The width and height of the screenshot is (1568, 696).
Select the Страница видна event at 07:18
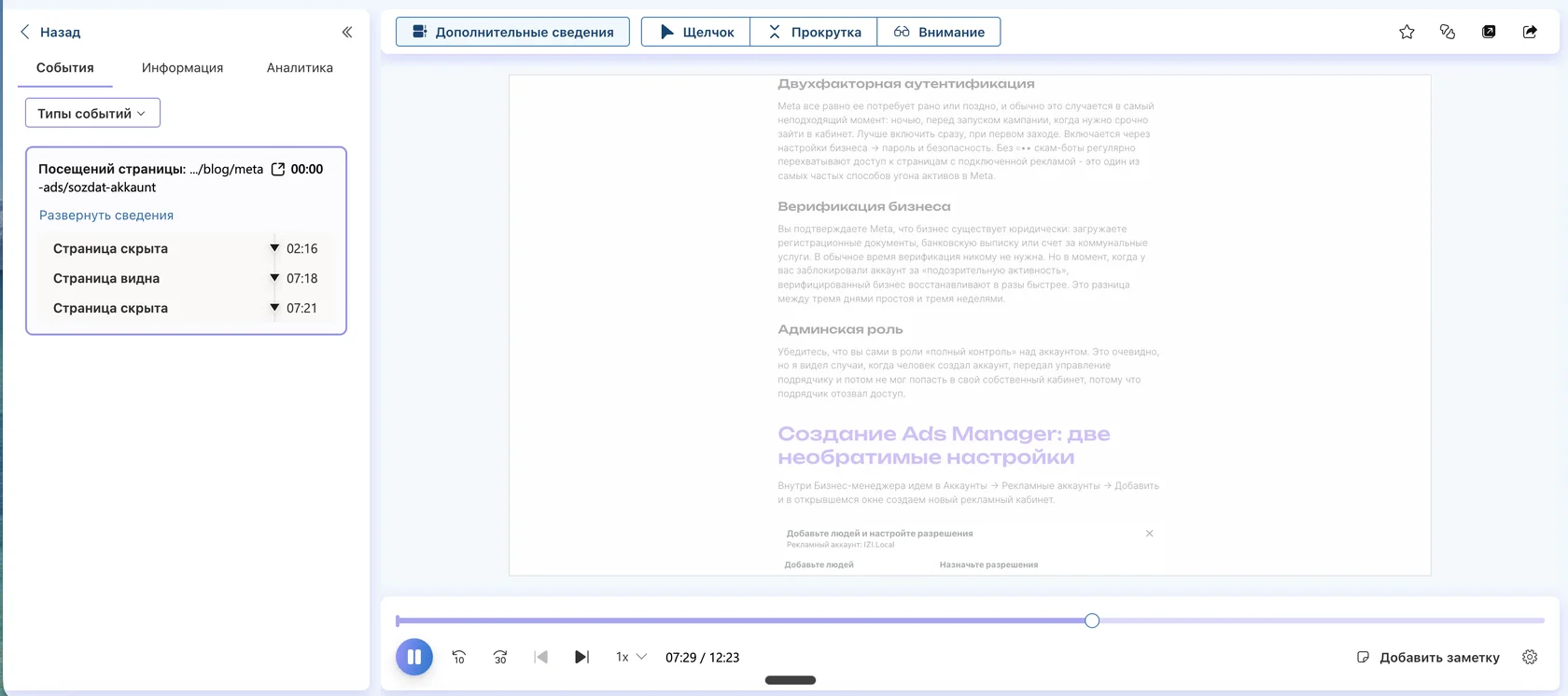(x=185, y=278)
